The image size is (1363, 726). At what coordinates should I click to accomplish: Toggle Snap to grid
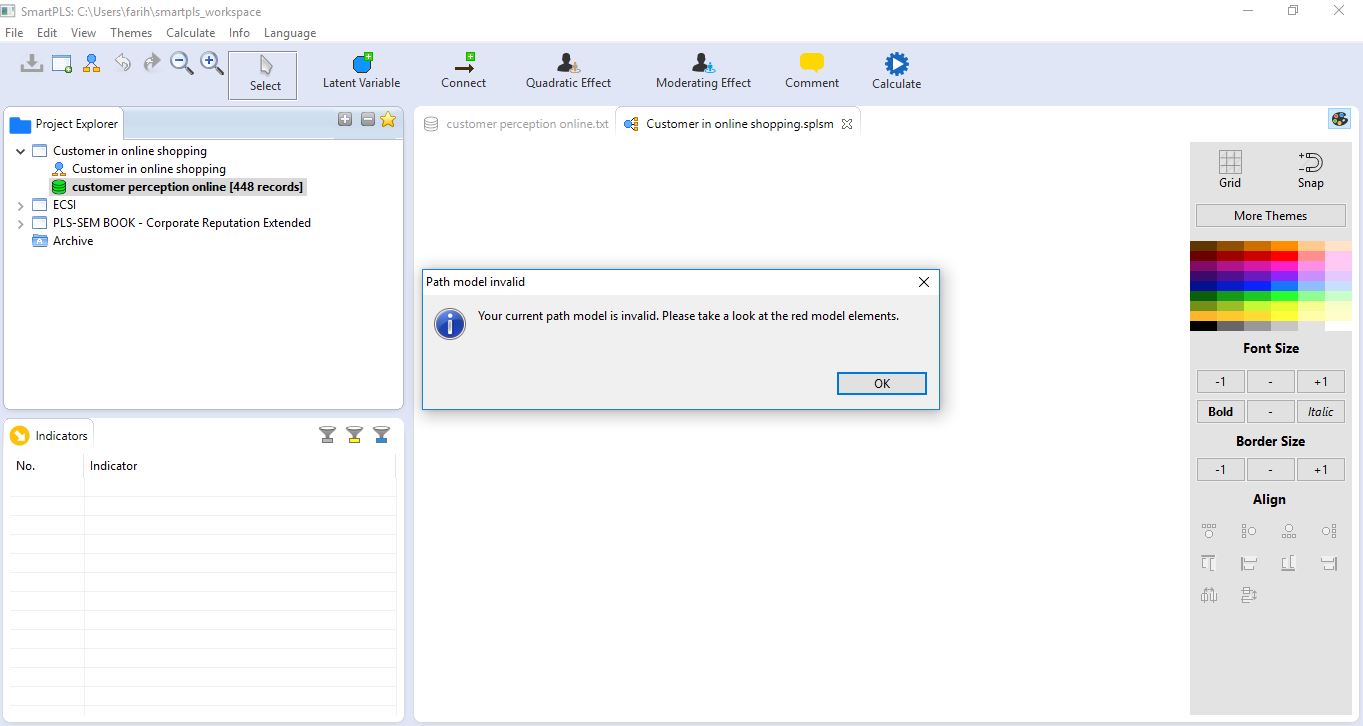[x=1310, y=169]
